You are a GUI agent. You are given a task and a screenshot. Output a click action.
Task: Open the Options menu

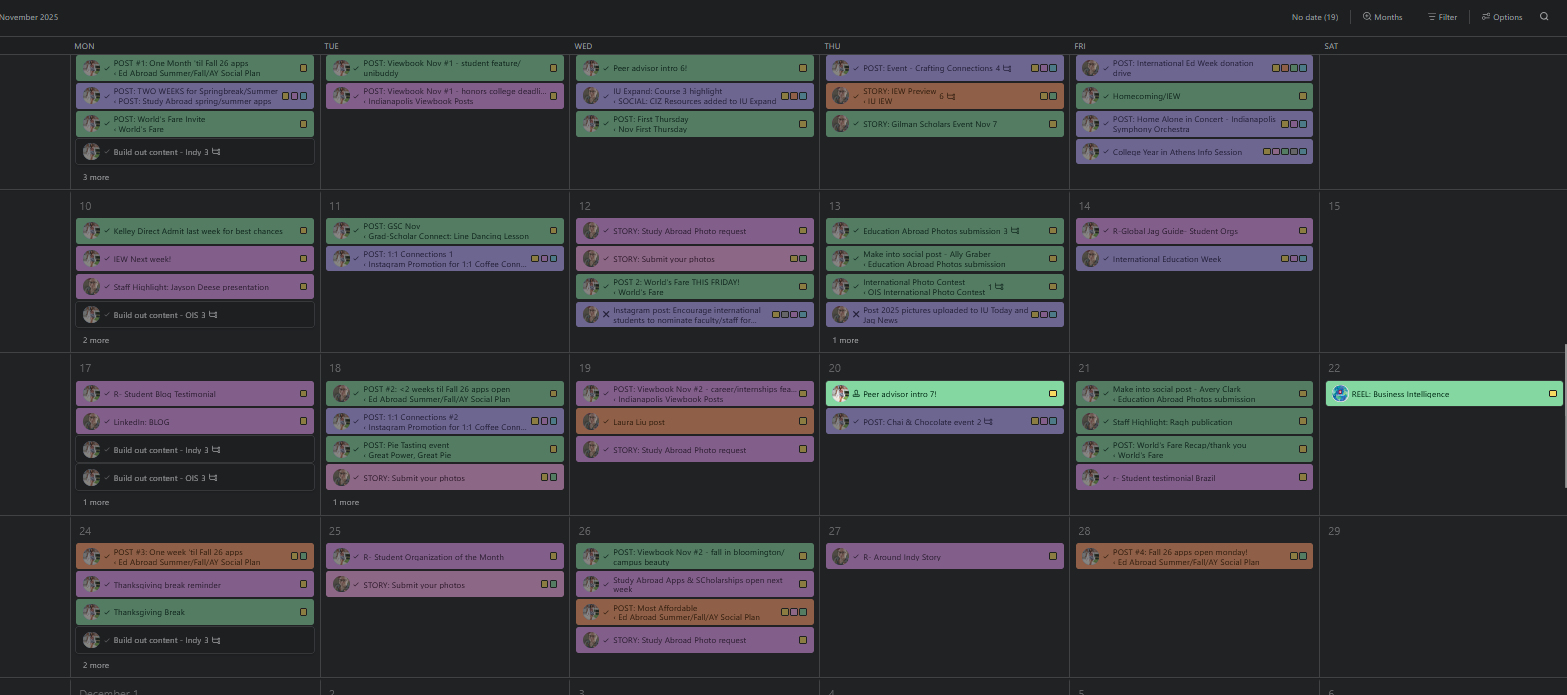point(1502,17)
